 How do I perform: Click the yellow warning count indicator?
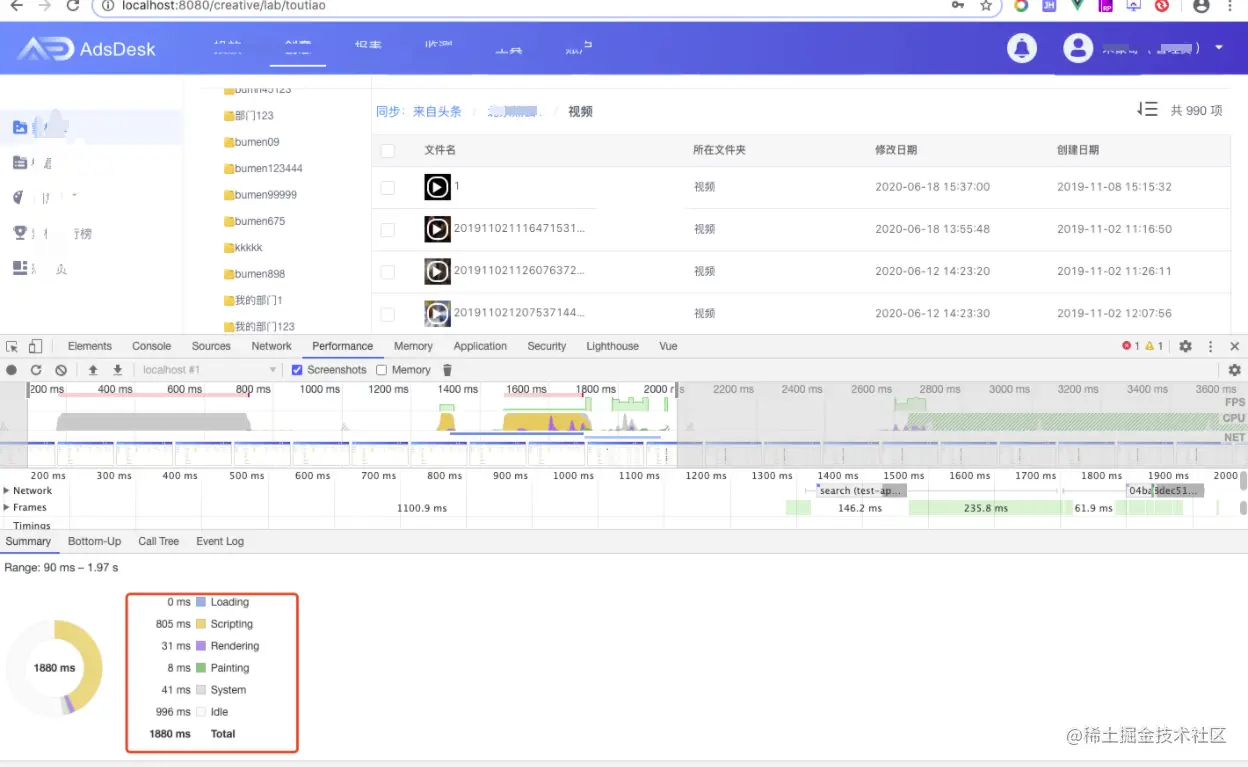tap(1154, 346)
